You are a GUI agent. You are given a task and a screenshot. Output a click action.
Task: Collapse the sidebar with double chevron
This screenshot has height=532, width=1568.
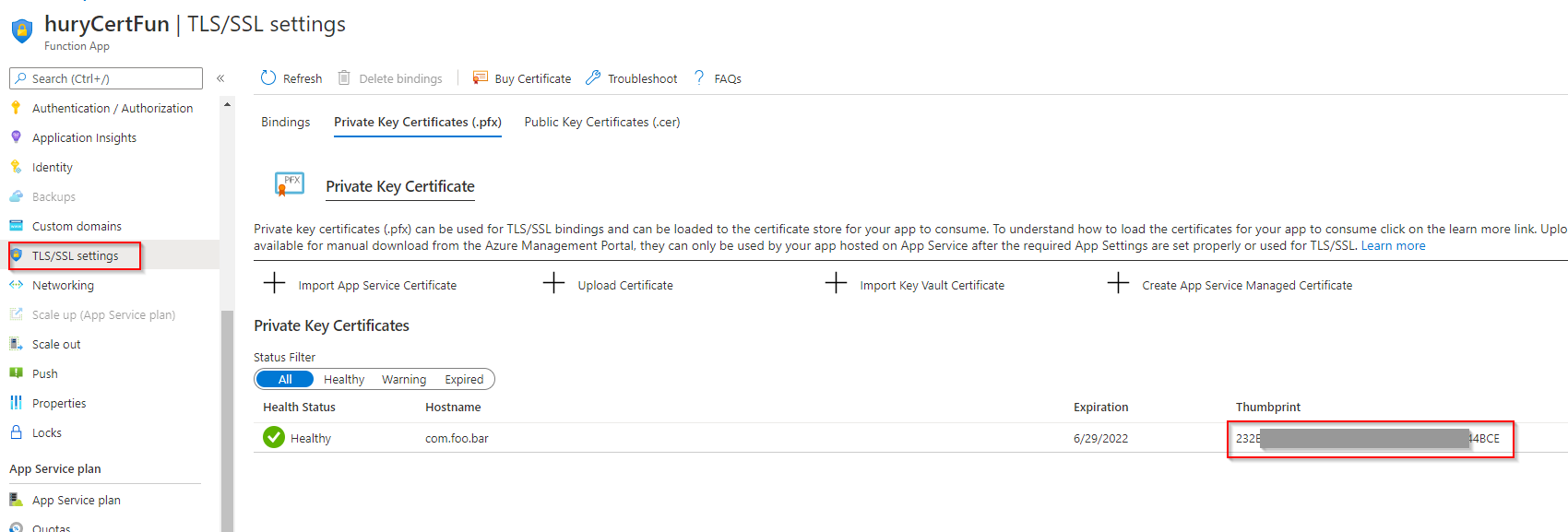220,78
